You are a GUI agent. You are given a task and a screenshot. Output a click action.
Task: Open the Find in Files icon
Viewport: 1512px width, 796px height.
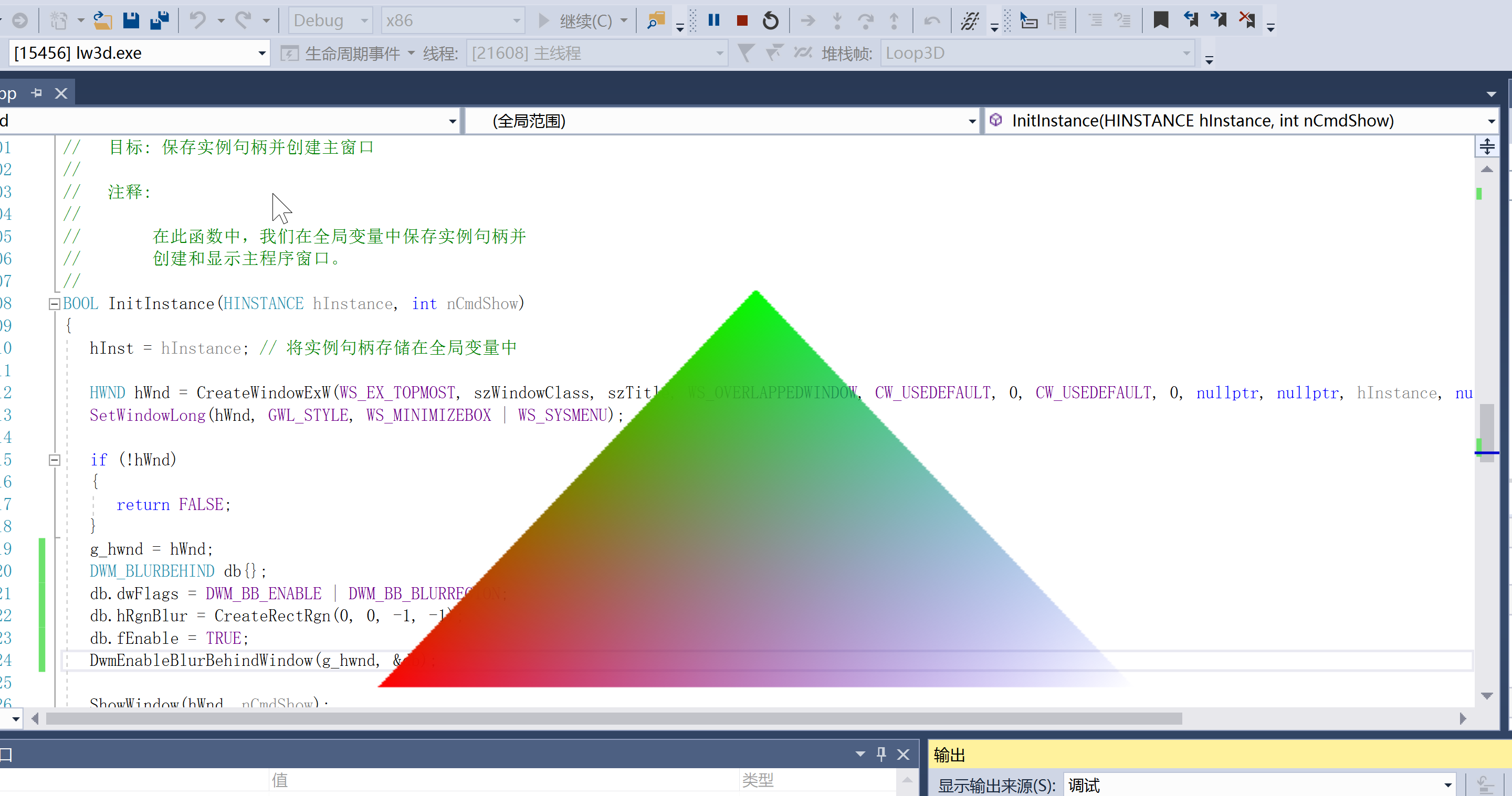(x=656, y=20)
